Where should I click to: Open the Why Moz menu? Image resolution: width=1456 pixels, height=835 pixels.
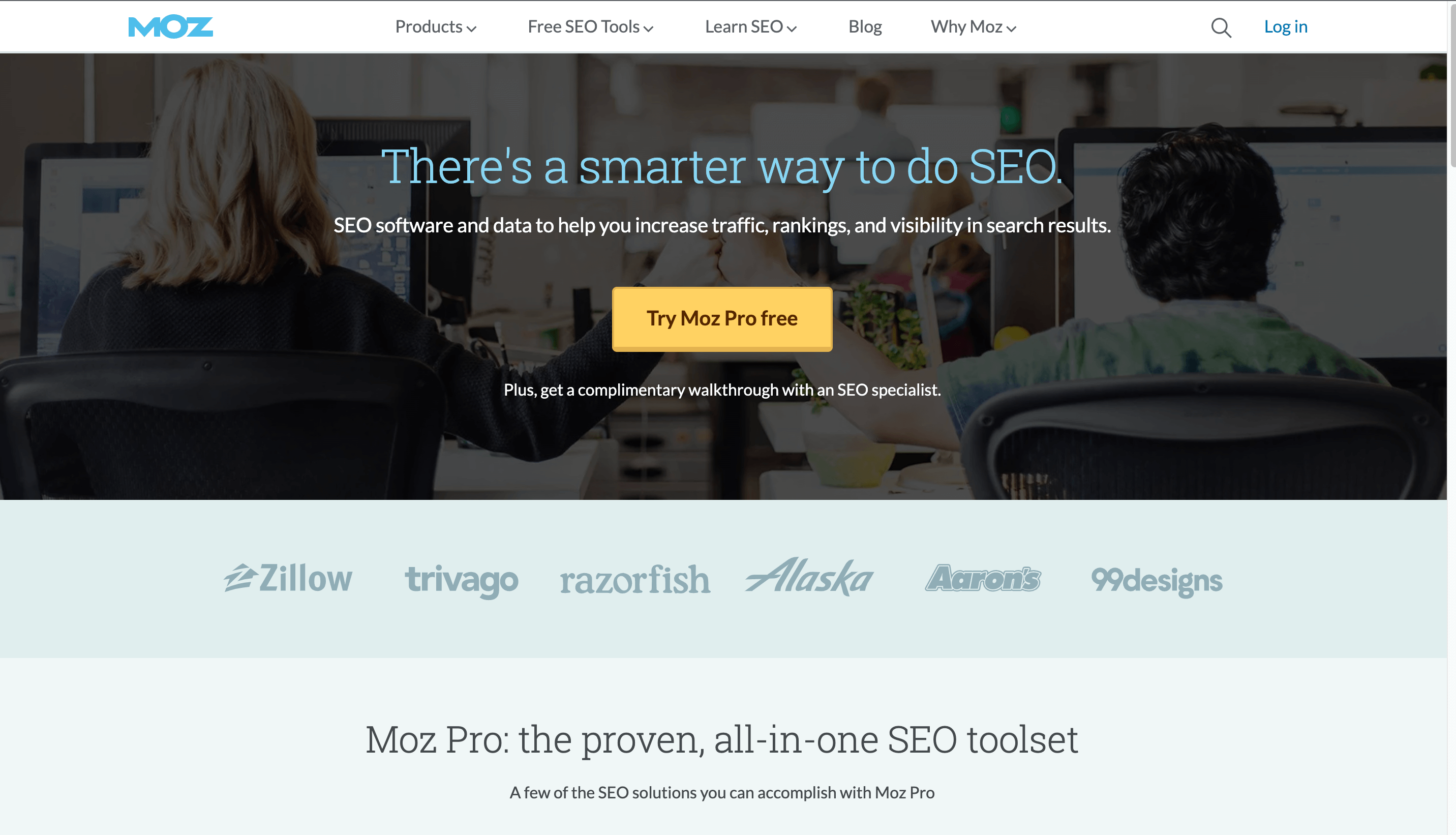(974, 27)
